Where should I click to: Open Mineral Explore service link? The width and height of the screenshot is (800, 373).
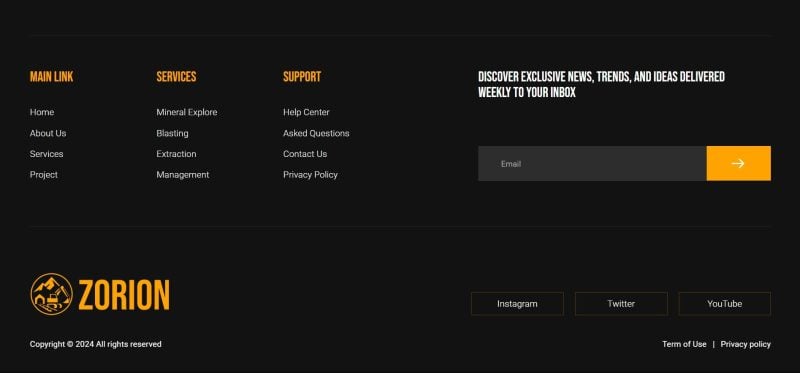click(x=187, y=112)
